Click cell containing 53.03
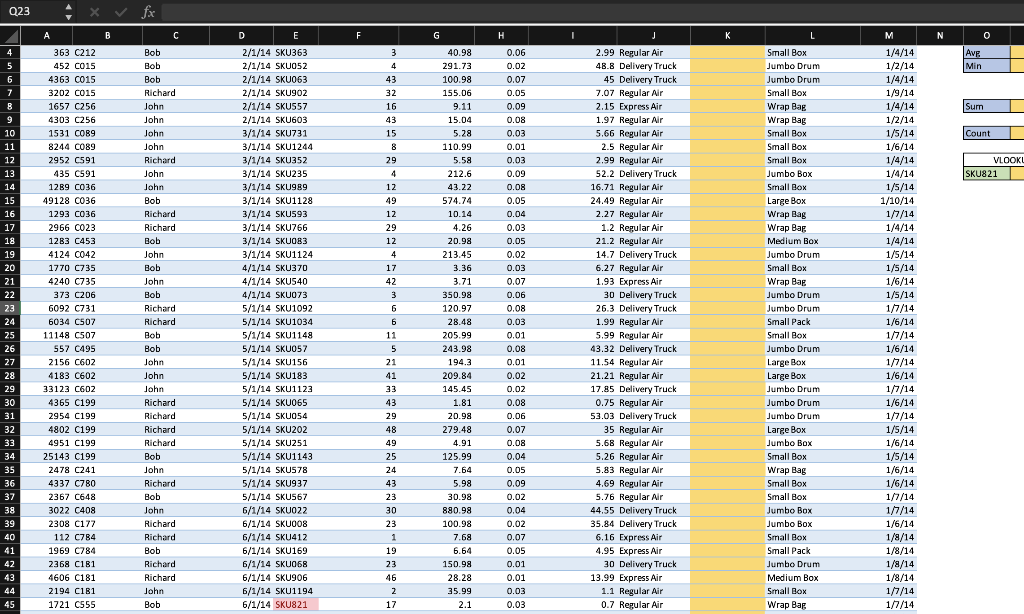1024x614 pixels. click(573, 416)
